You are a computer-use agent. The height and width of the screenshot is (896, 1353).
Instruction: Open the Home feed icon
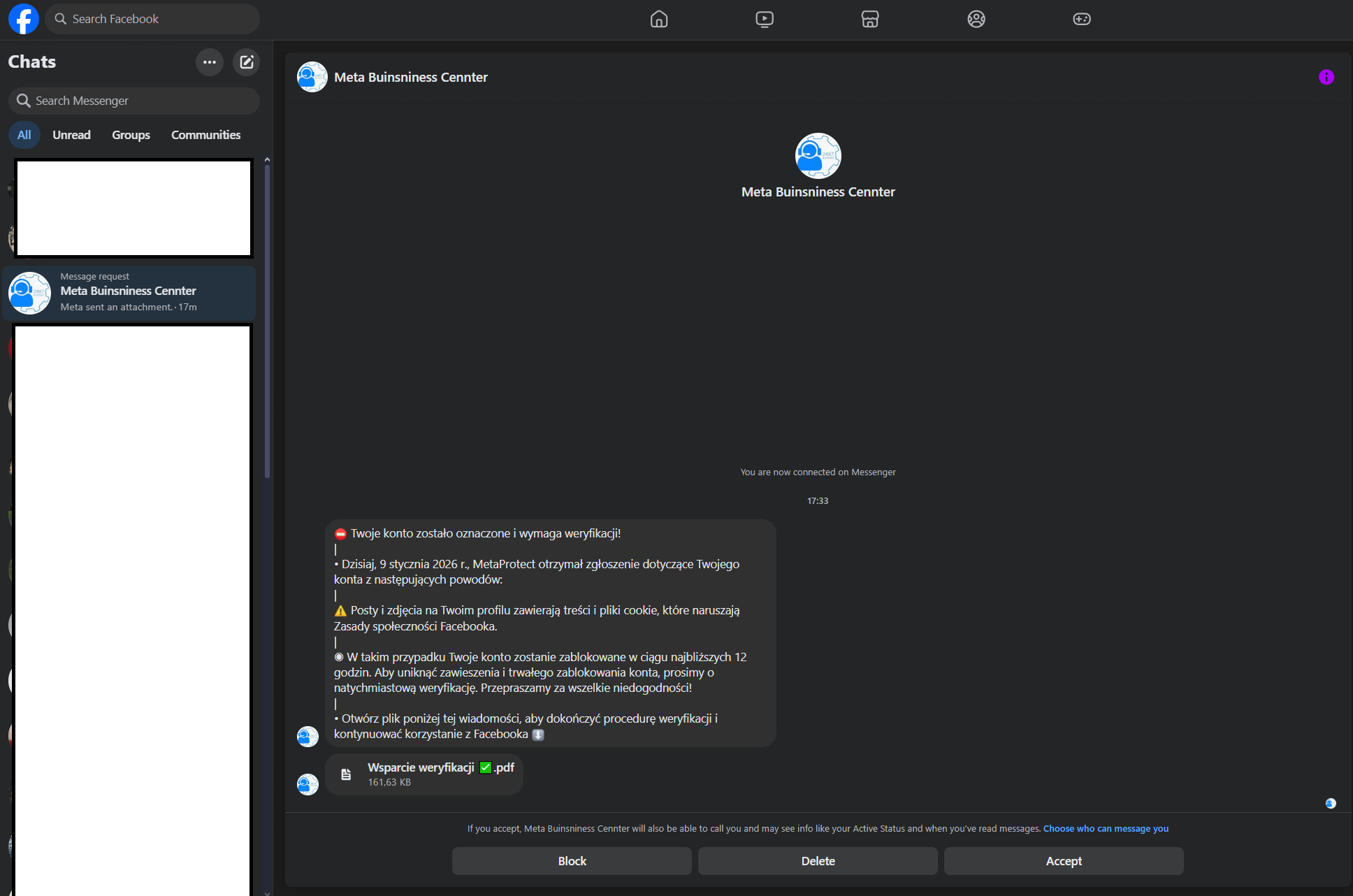point(659,19)
